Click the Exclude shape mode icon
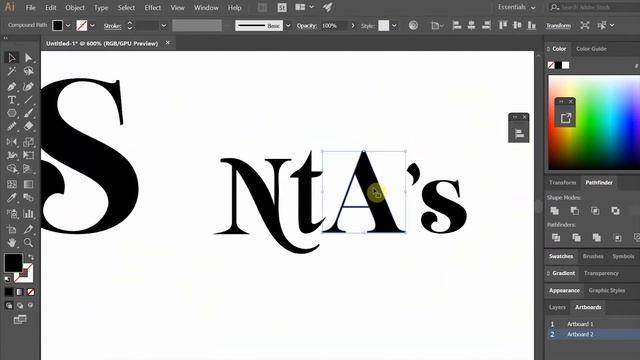This screenshot has width=640, height=360. click(615, 211)
